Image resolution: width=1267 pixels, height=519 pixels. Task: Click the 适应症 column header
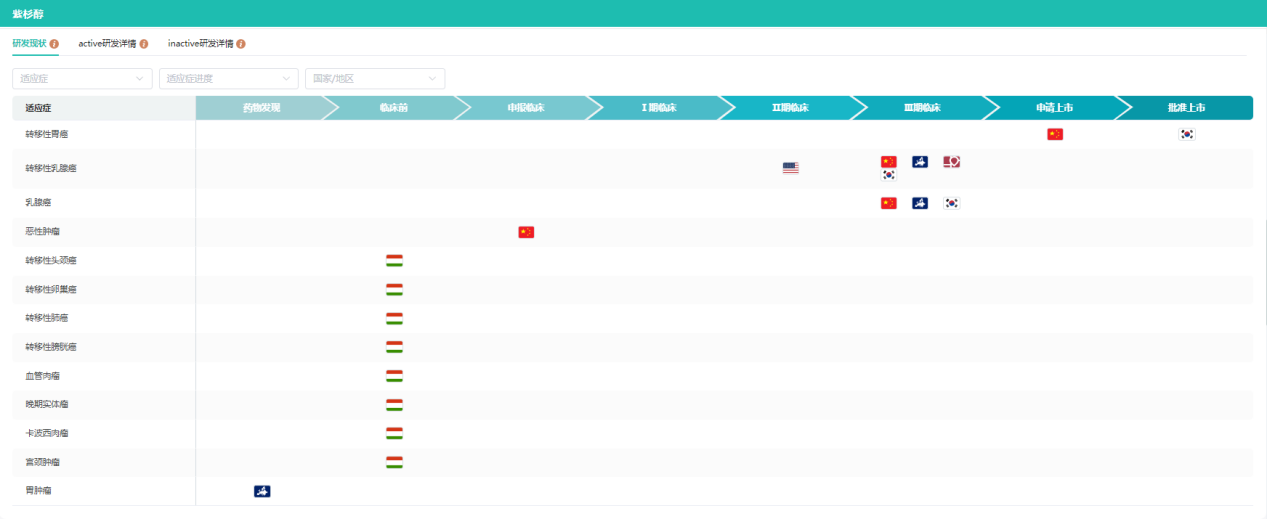click(x=104, y=108)
